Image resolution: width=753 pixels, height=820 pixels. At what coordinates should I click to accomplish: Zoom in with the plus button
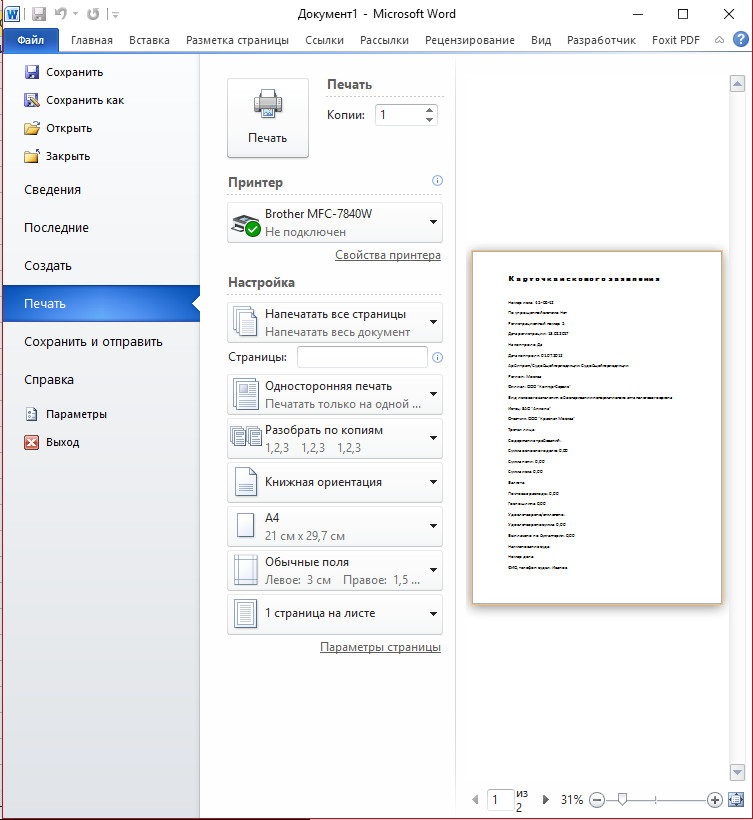coord(714,800)
